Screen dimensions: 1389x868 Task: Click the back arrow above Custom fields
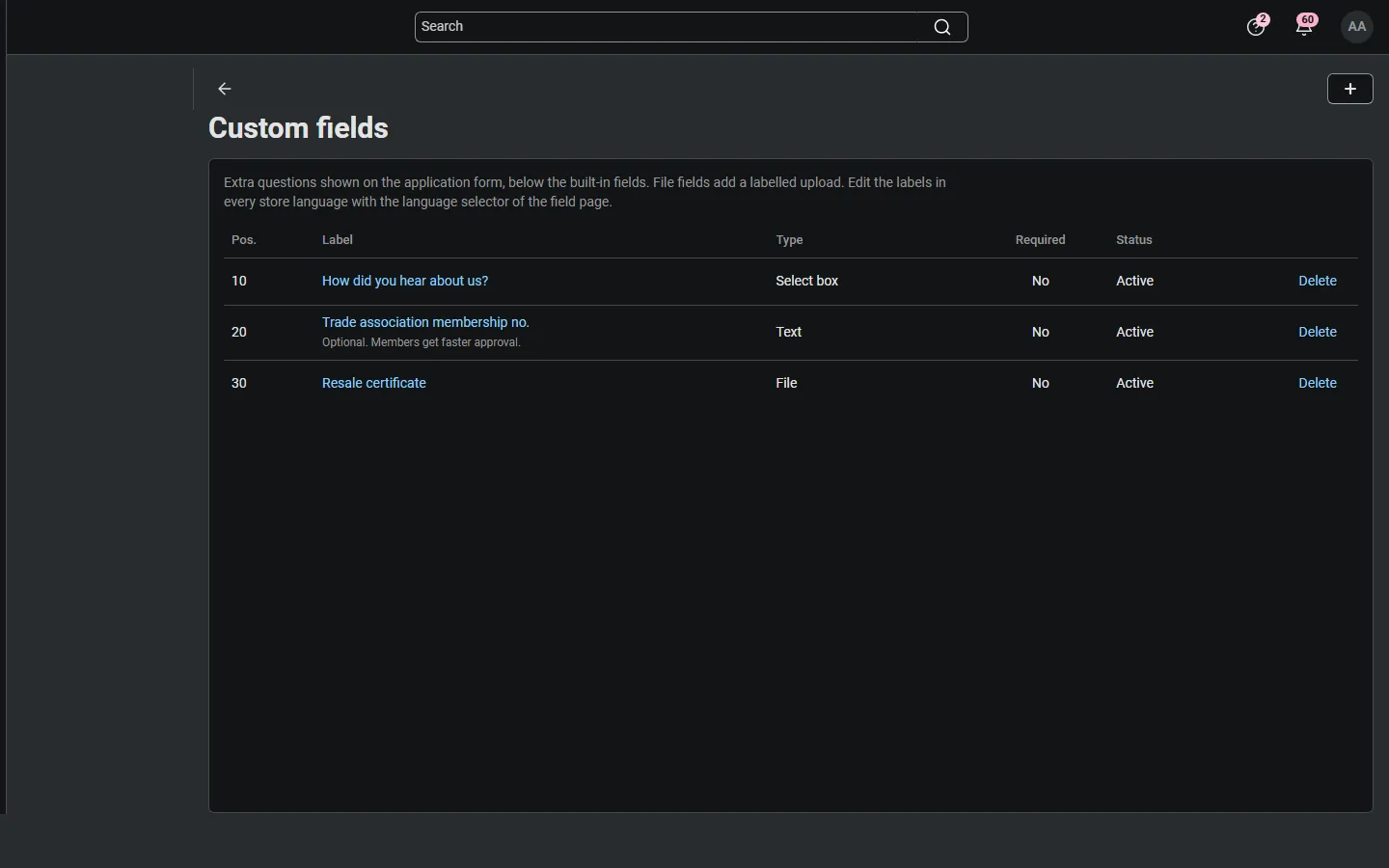point(225,89)
